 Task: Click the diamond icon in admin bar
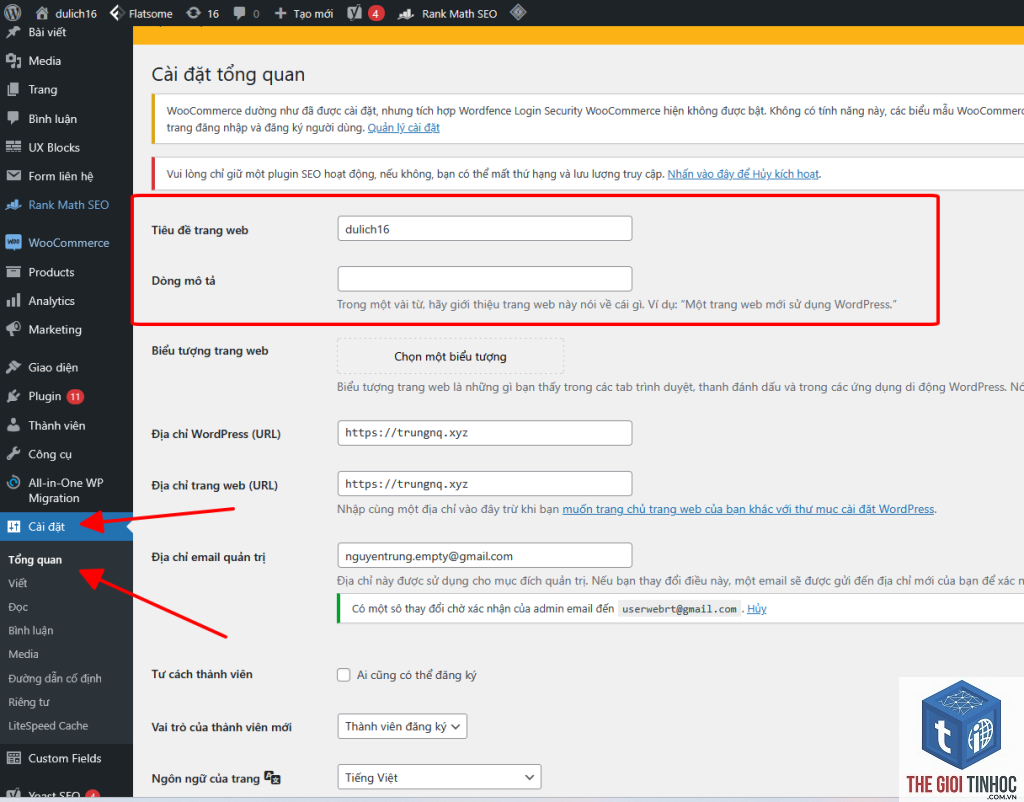point(518,12)
